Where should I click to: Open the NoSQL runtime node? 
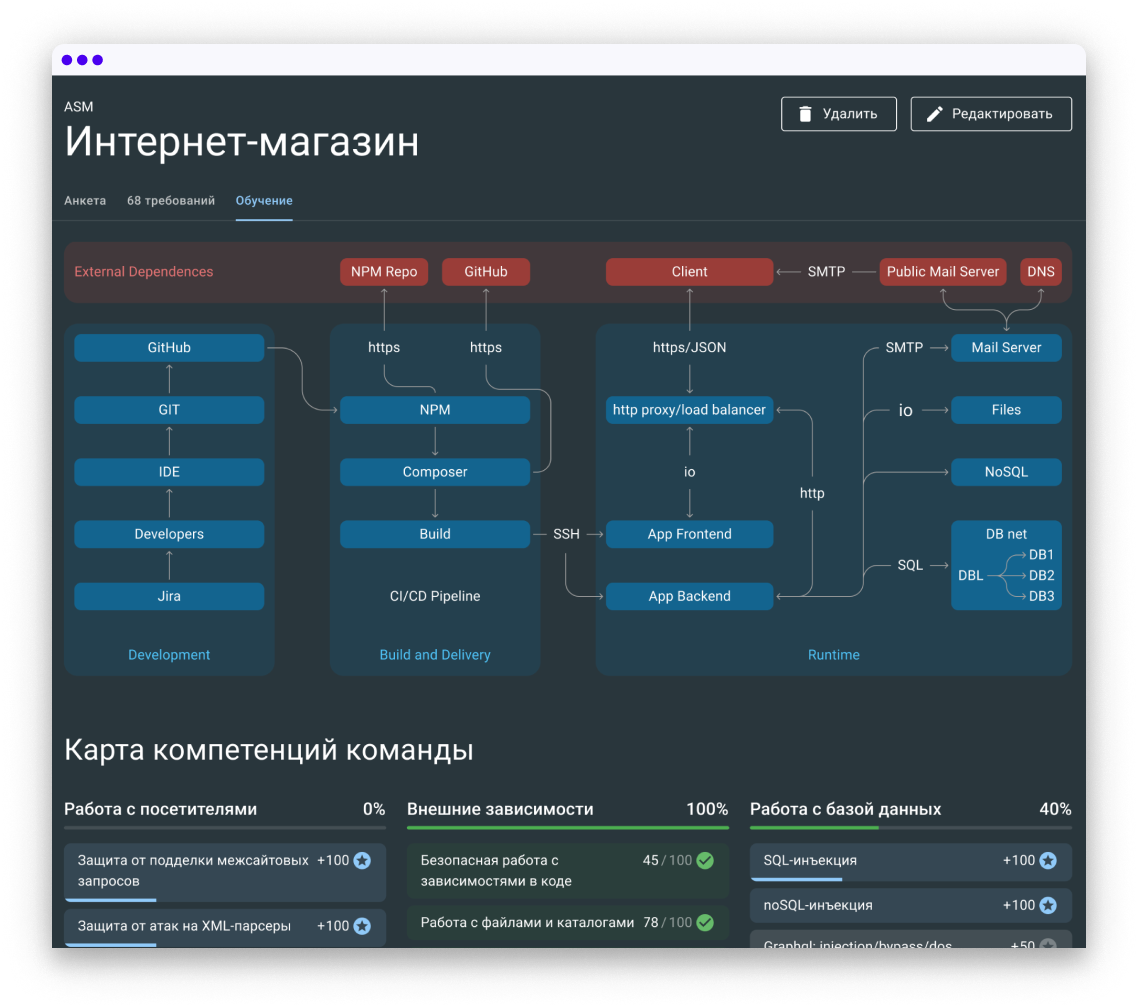(1006, 472)
